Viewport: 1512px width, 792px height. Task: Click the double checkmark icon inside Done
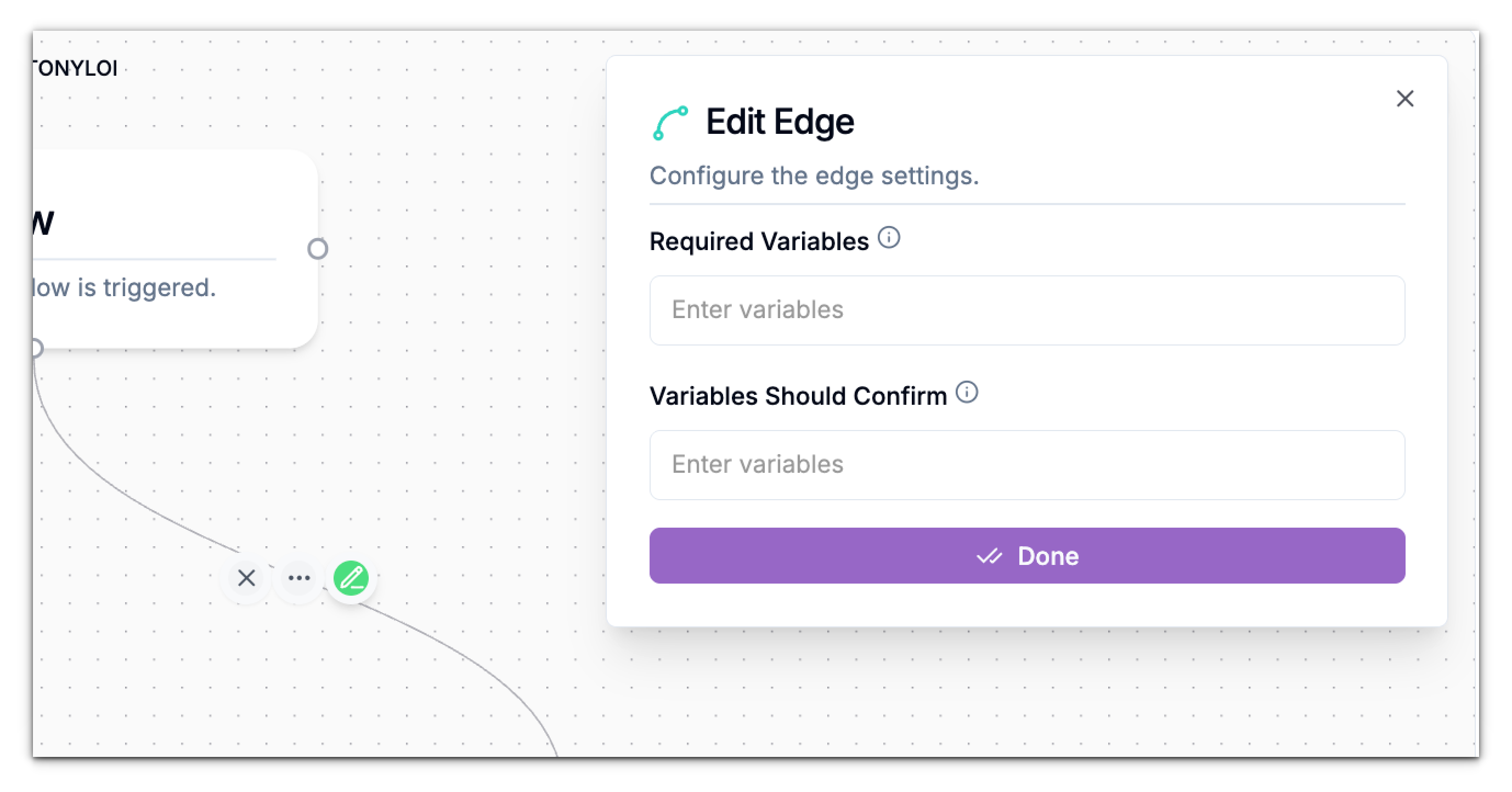pyautogui.click(x=991, y=556)
